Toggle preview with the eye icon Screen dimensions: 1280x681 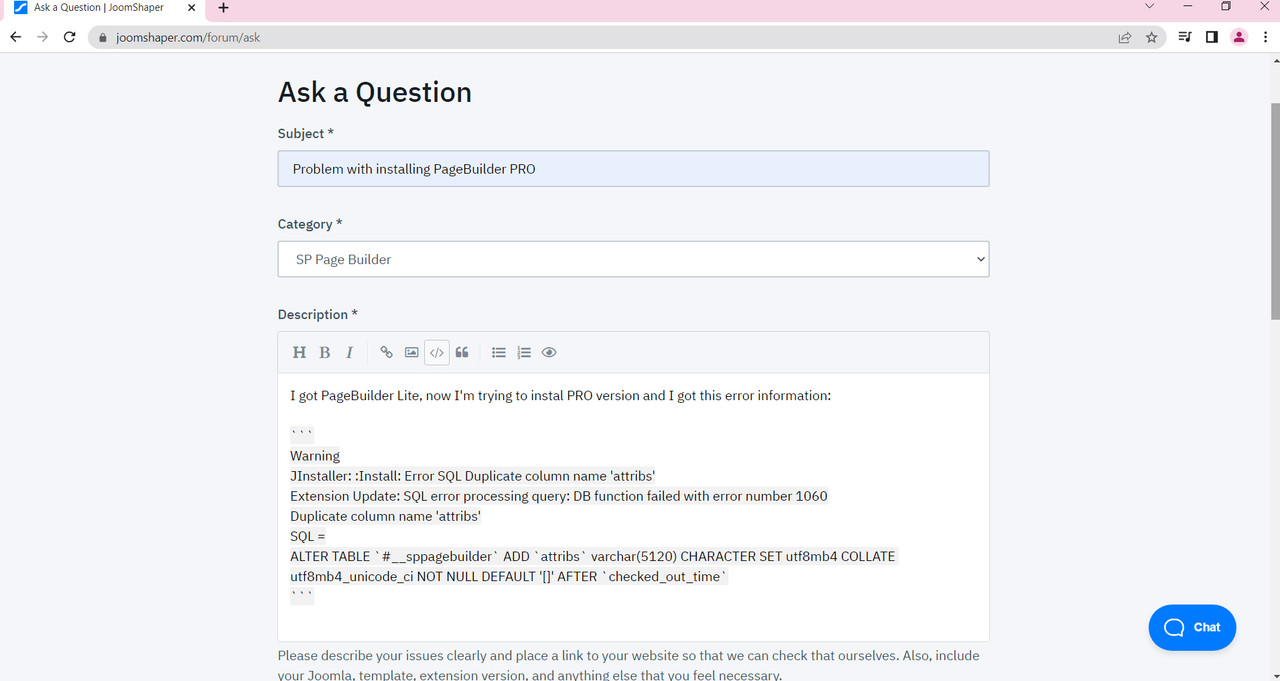(x=549, y=352)
